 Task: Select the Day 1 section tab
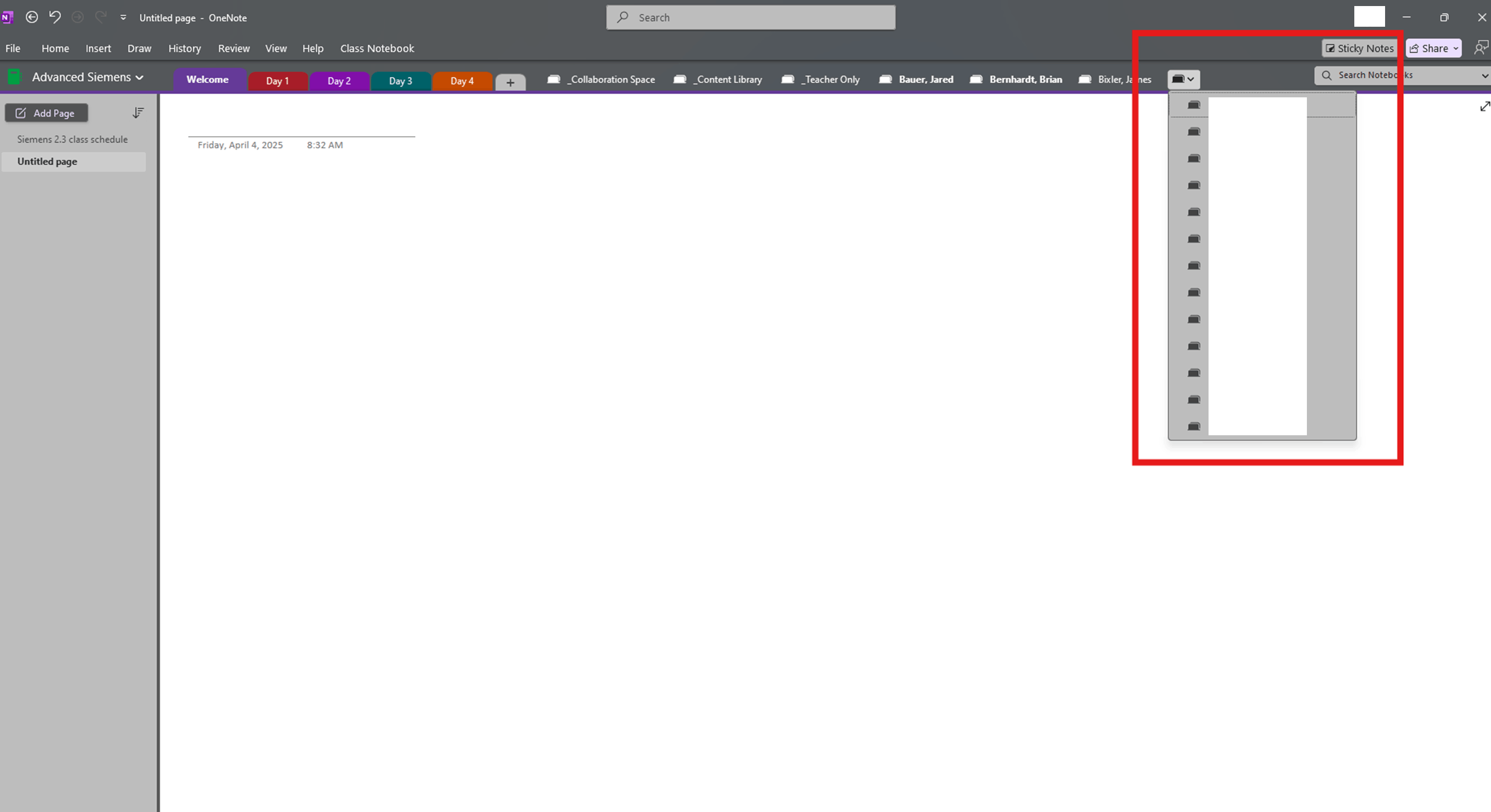(277, 81)
